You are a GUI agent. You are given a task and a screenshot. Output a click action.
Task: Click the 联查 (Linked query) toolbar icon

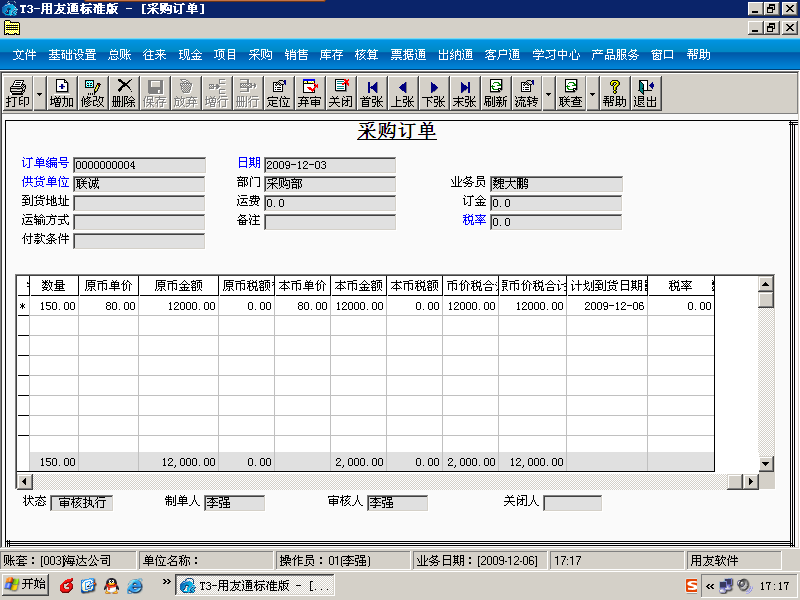[x=570, y=93]
